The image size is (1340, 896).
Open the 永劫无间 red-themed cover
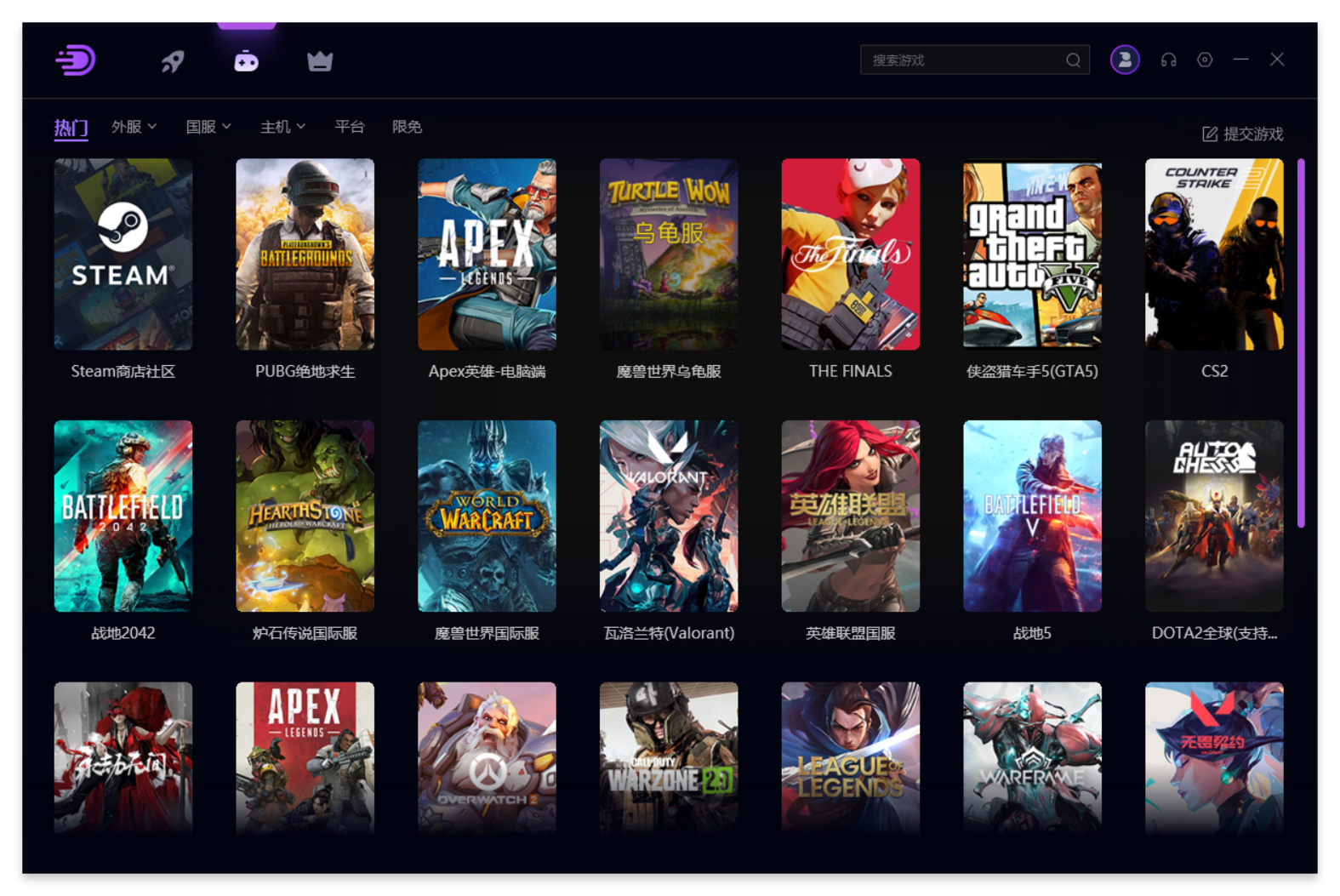coord(123,758)
